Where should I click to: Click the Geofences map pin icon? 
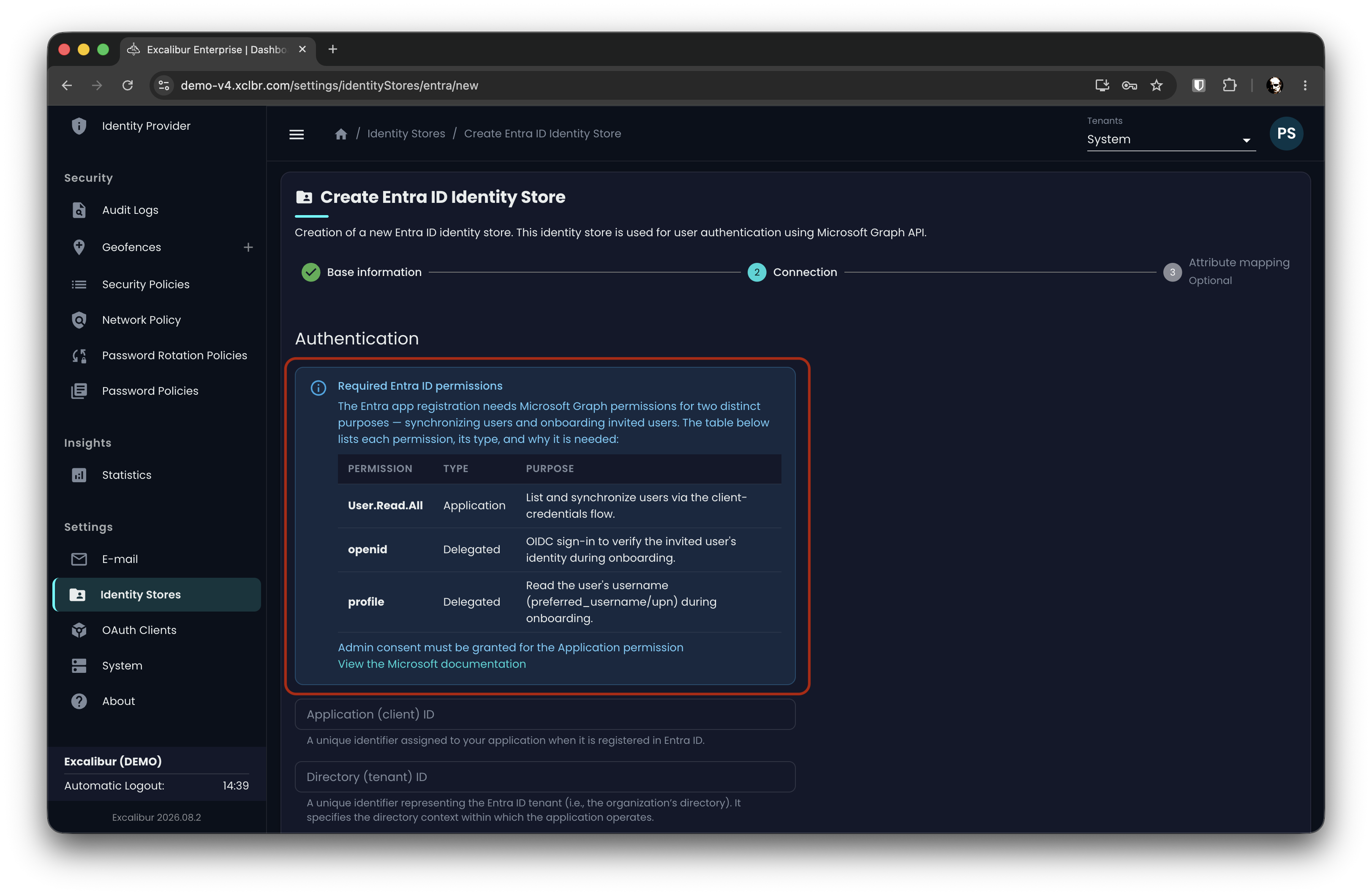click(x=79, y=247)
